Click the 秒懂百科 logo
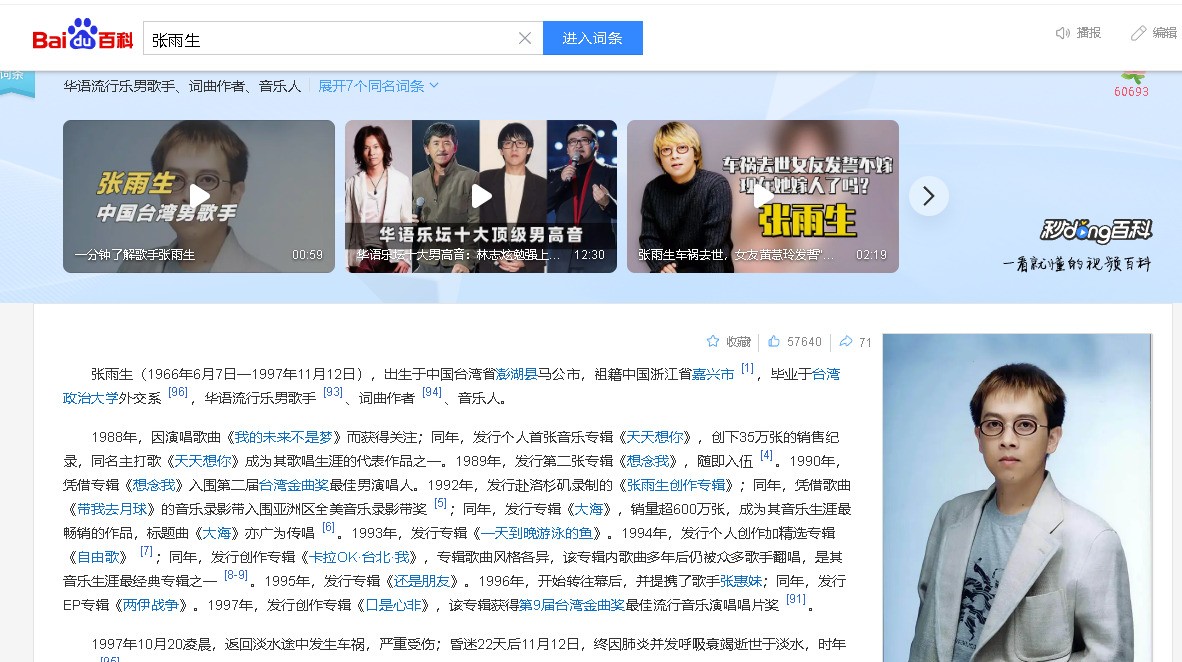The image size is (1182, 662). click(x=1096, y=231)
